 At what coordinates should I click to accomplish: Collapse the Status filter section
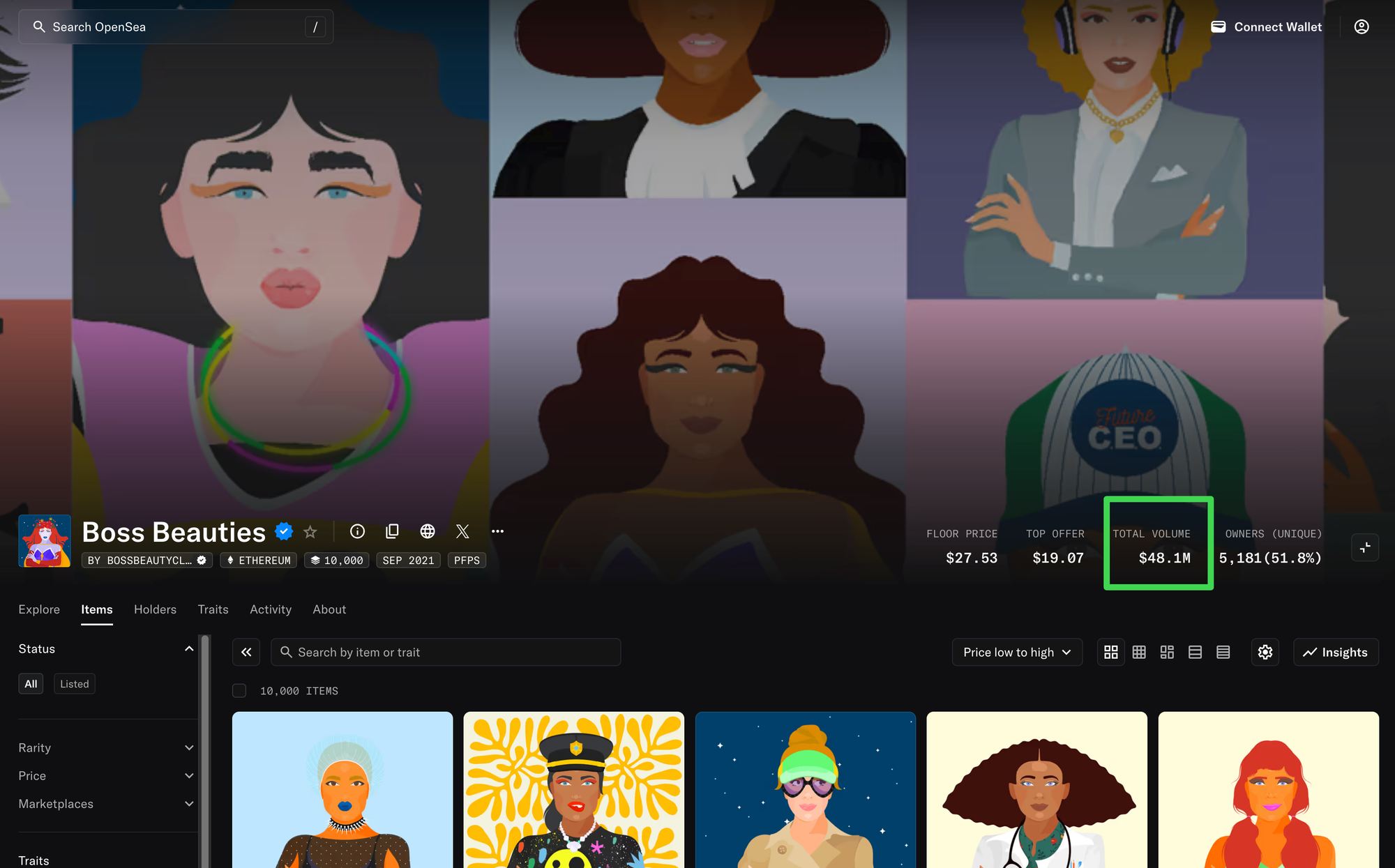[x=189, y=649]
